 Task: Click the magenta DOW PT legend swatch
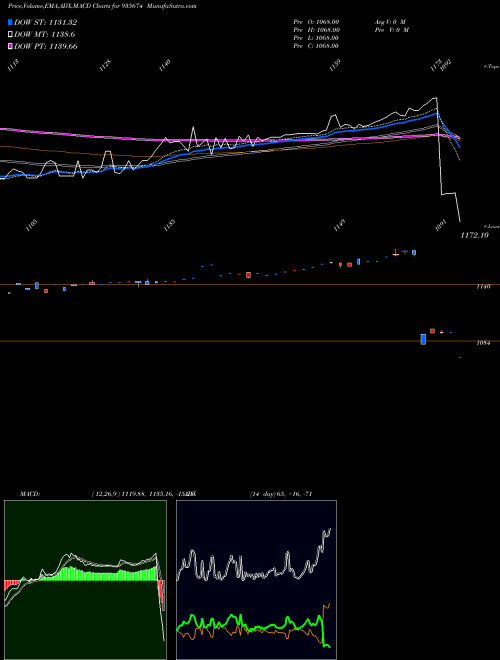10,46
